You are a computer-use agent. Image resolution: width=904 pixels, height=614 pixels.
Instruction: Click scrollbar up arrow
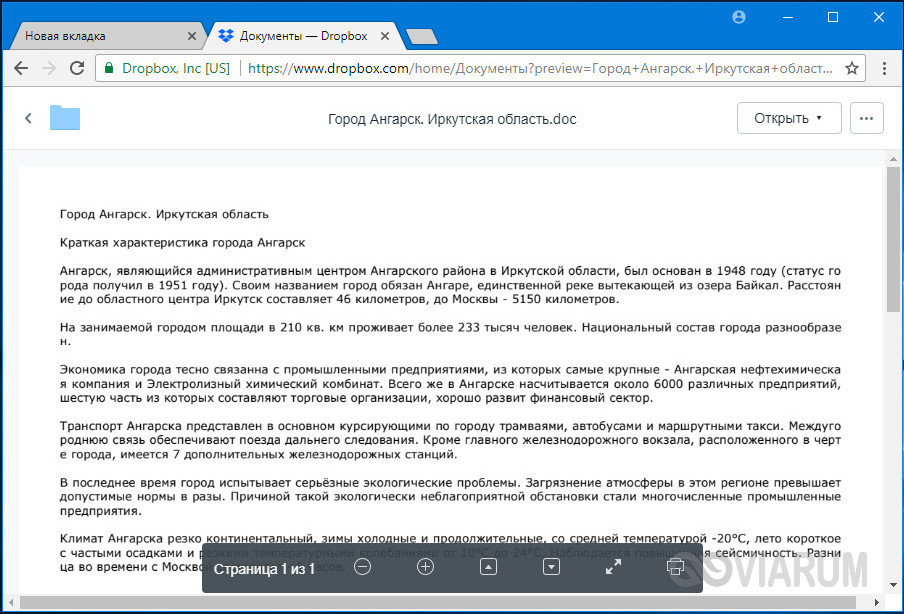(x=893, y=159)
